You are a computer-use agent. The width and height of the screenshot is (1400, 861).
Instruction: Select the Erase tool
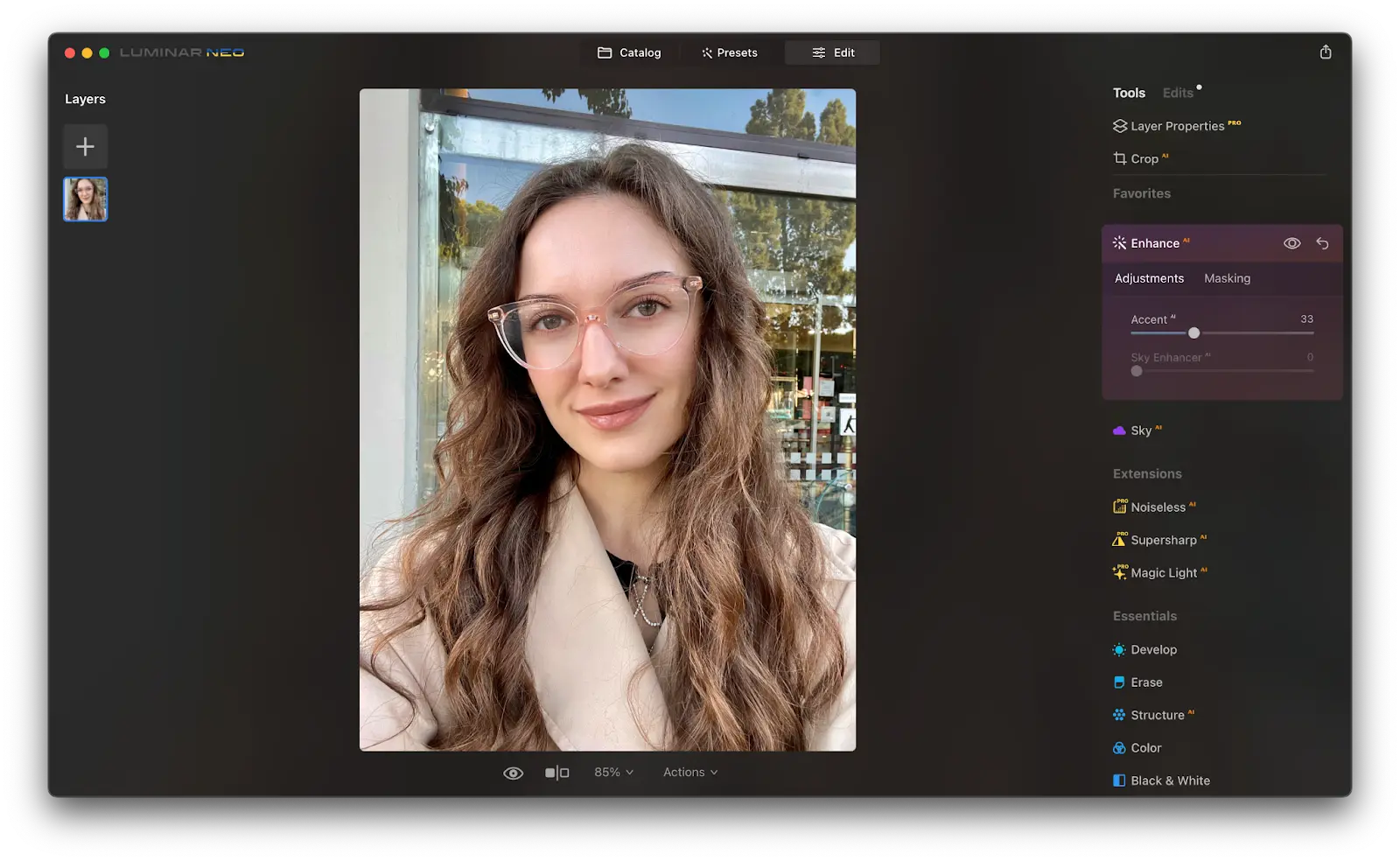click(x=1147, y=682)
